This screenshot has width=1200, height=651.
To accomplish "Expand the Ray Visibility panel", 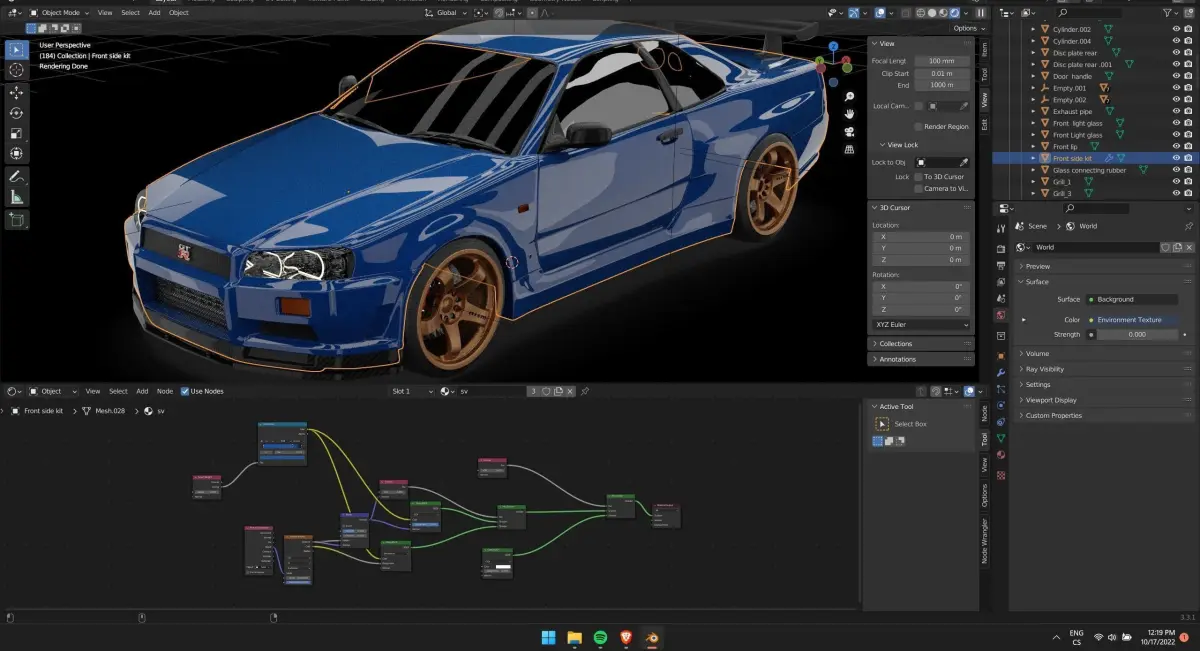I will tap(1104, 369).
